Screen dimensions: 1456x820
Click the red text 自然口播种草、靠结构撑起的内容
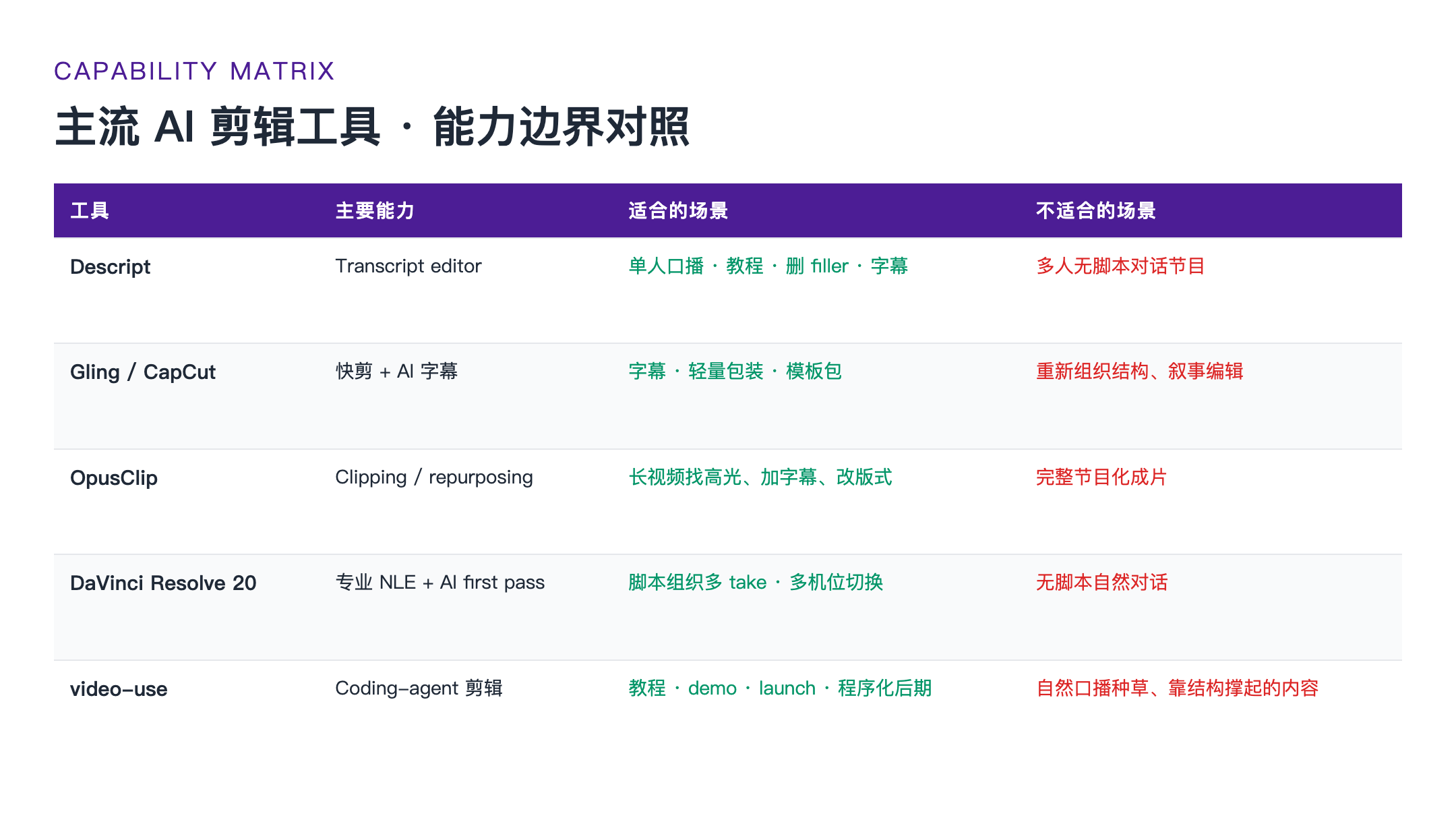tap(1177, 688)
